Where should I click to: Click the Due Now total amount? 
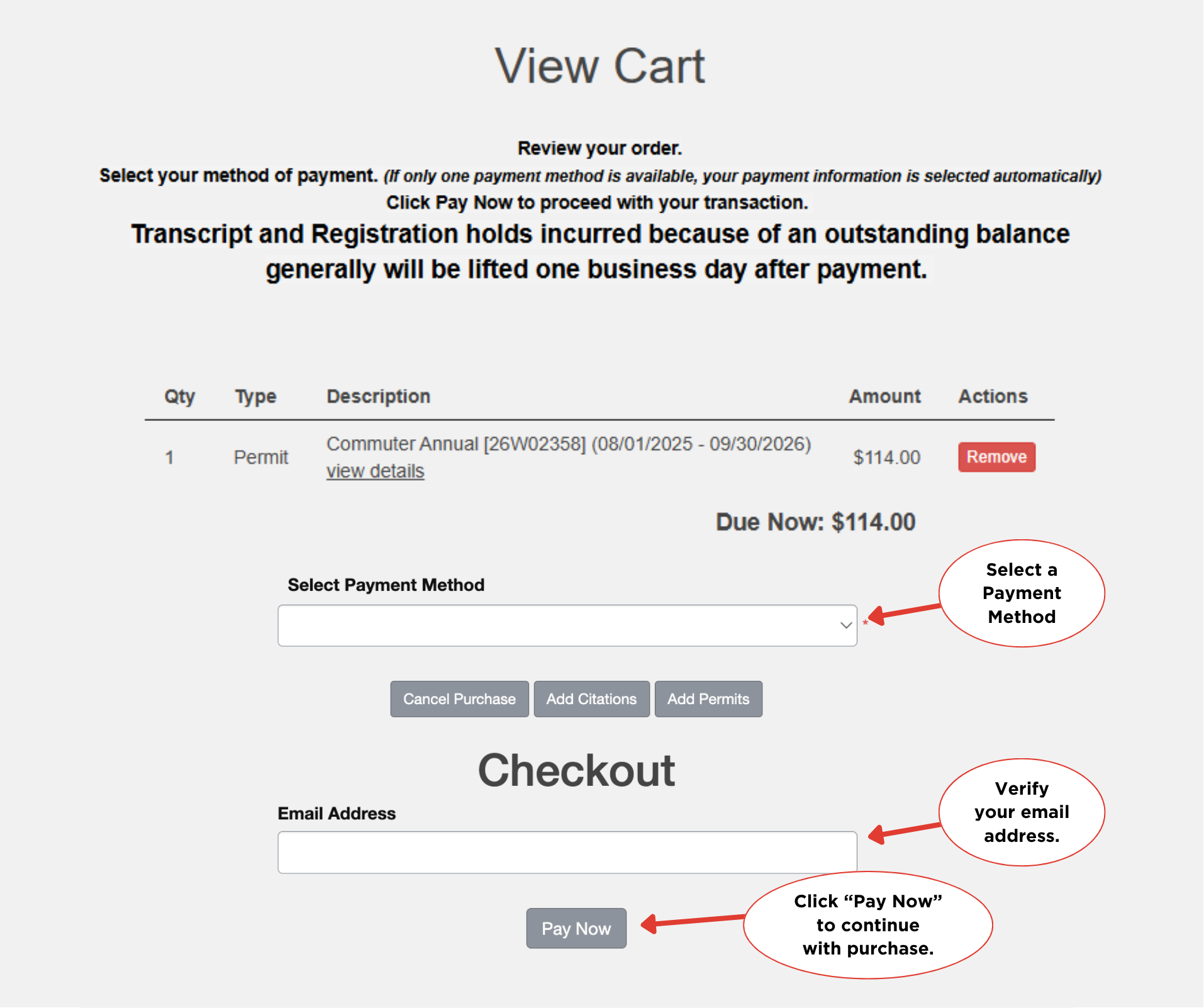click(815, 522)
